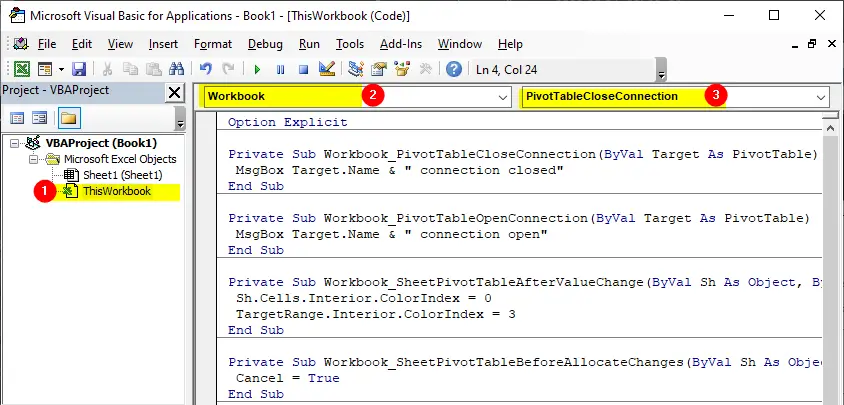Open the Tools menu
The image size is (844, 405).
click(x=350, y=44)
